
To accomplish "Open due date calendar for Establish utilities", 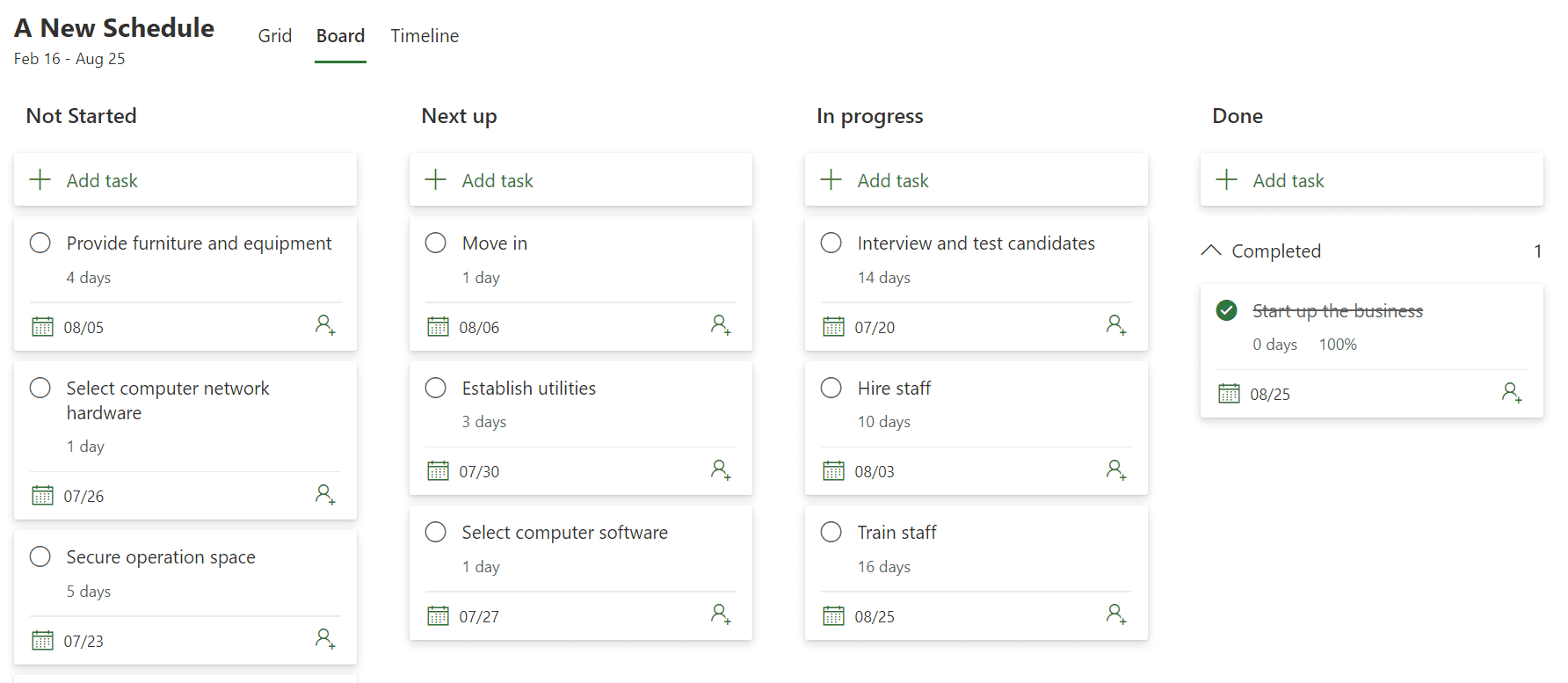I will (438, 471).
